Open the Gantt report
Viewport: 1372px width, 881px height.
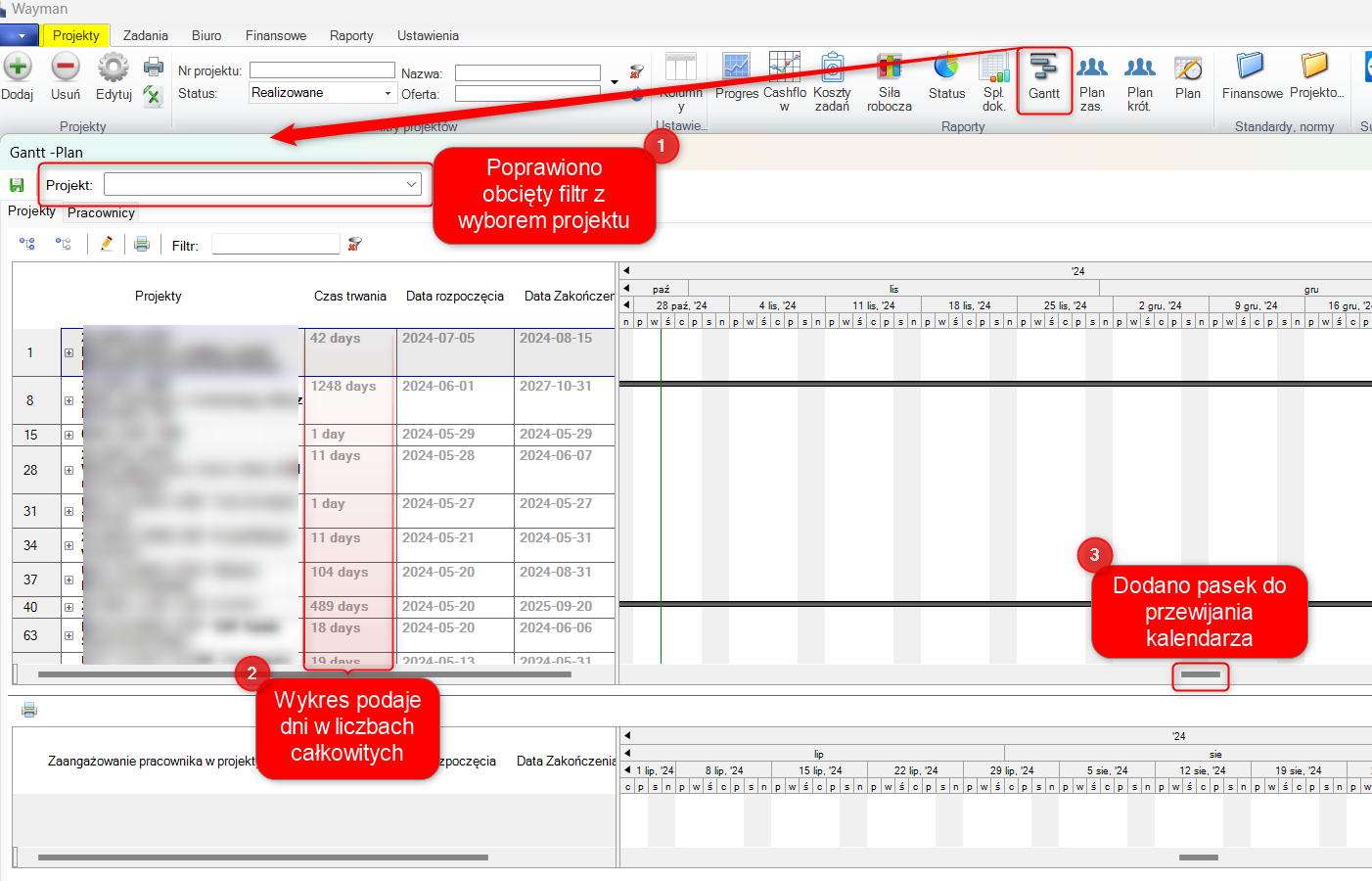(1044, 67)
